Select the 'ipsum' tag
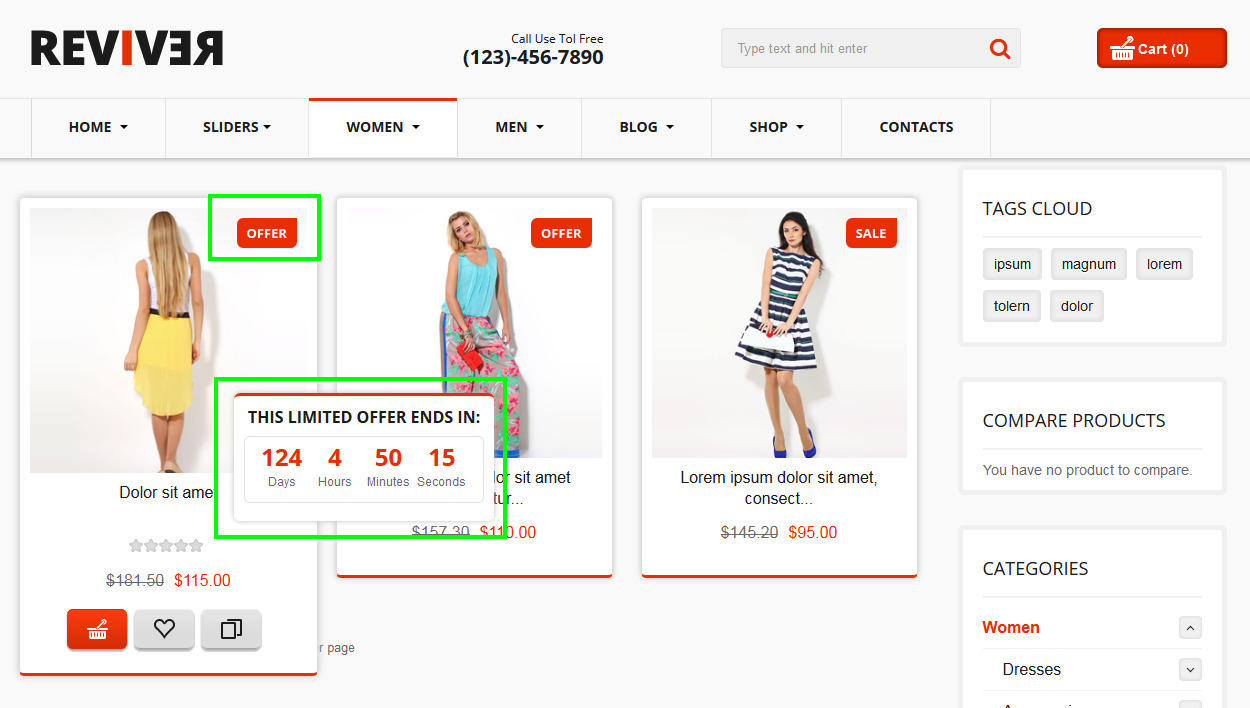1250x708 pixels. pos(1012,264)
